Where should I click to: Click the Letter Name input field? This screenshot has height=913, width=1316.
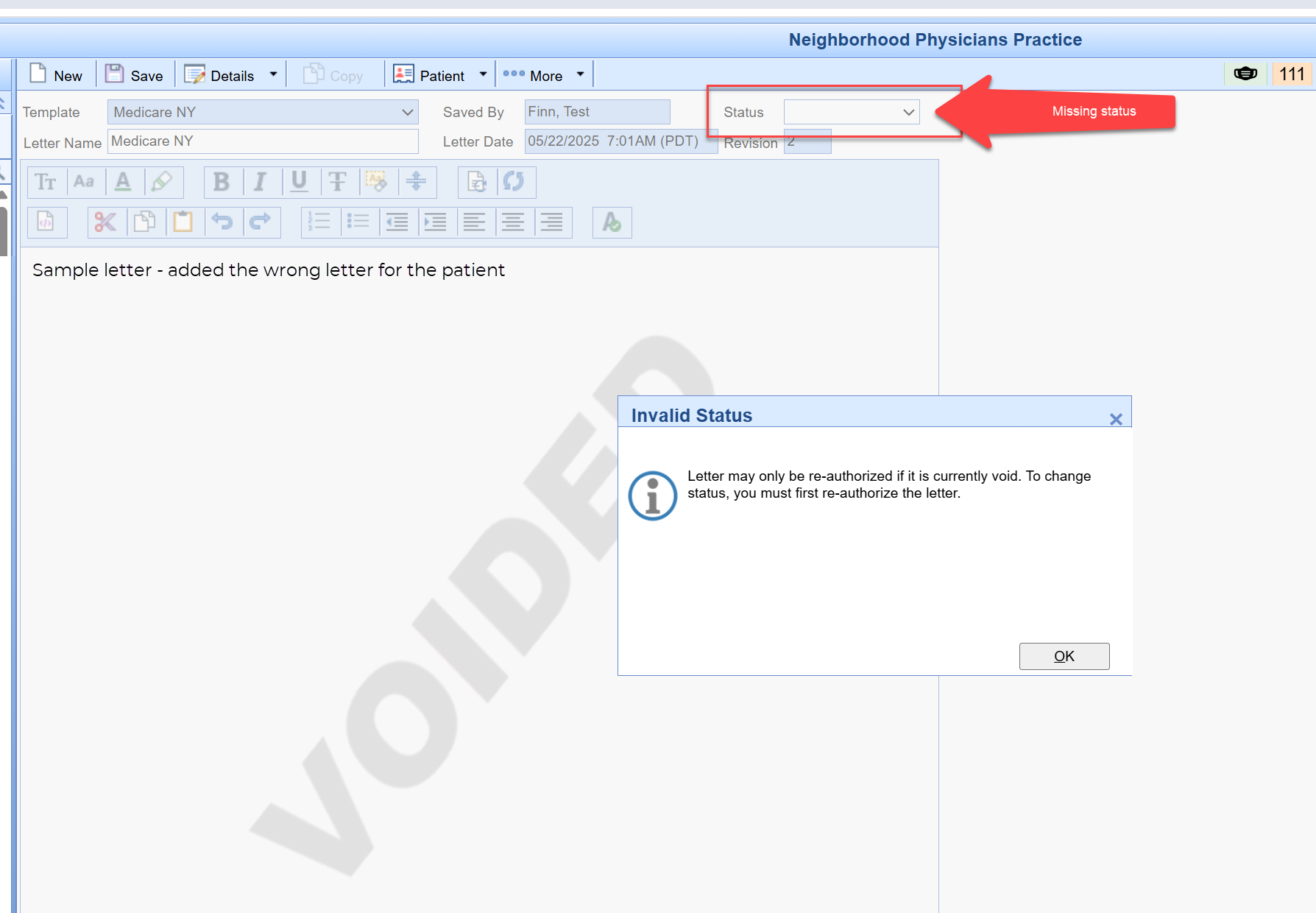pyautogui.click(x=263, y=141)
